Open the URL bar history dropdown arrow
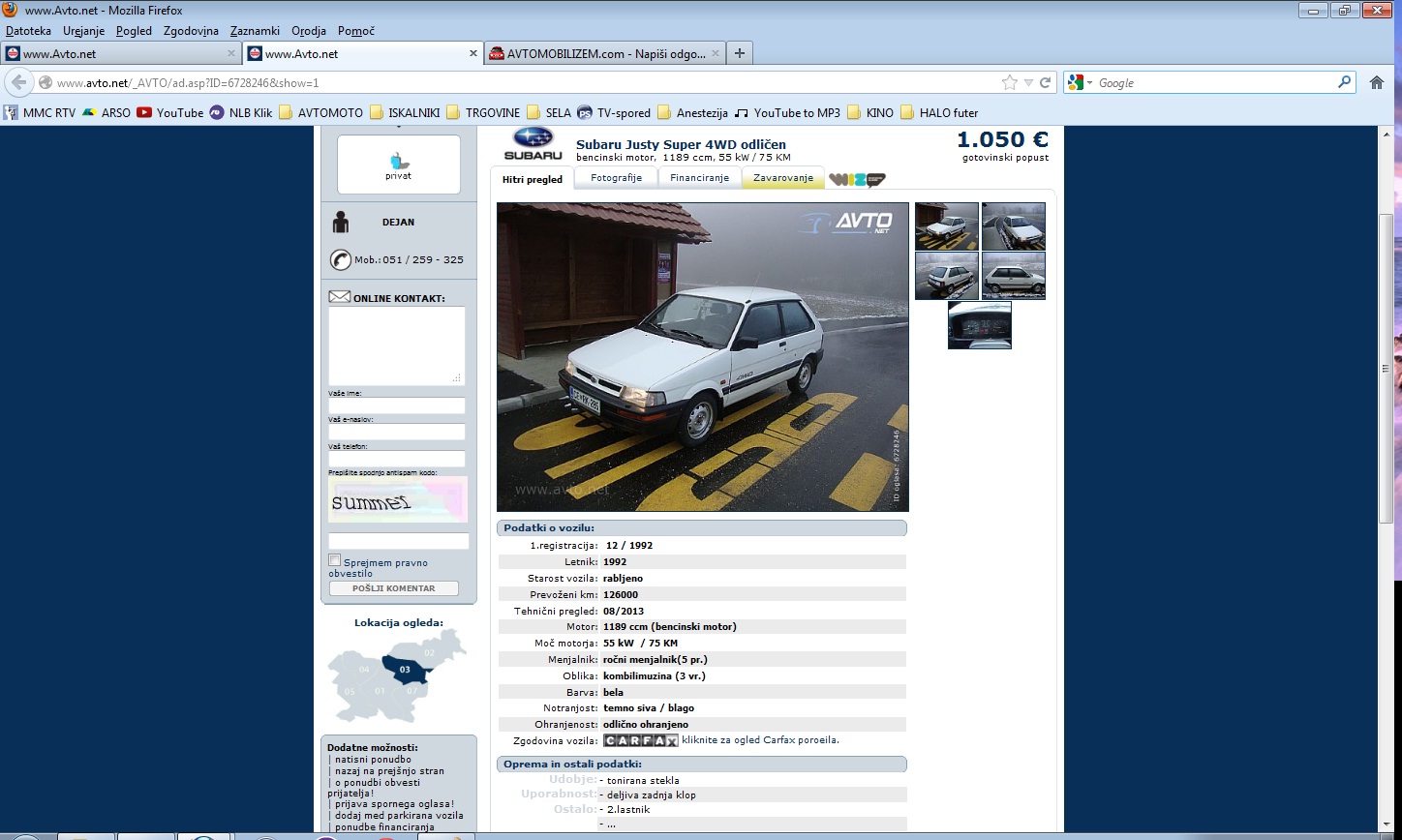Image resolution: width=1402 pixels, height=840 pixels. click(x=1028, y=82)
